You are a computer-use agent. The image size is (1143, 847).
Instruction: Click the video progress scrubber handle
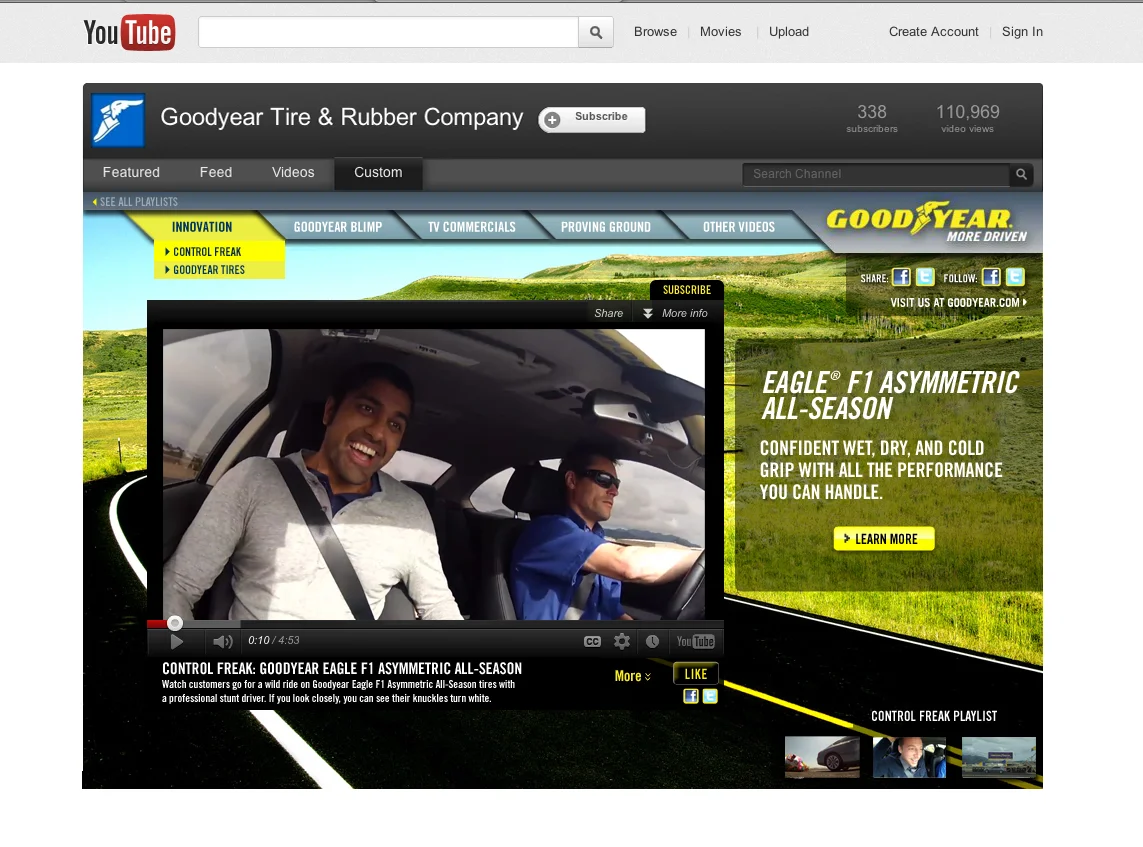click(174, 622)
